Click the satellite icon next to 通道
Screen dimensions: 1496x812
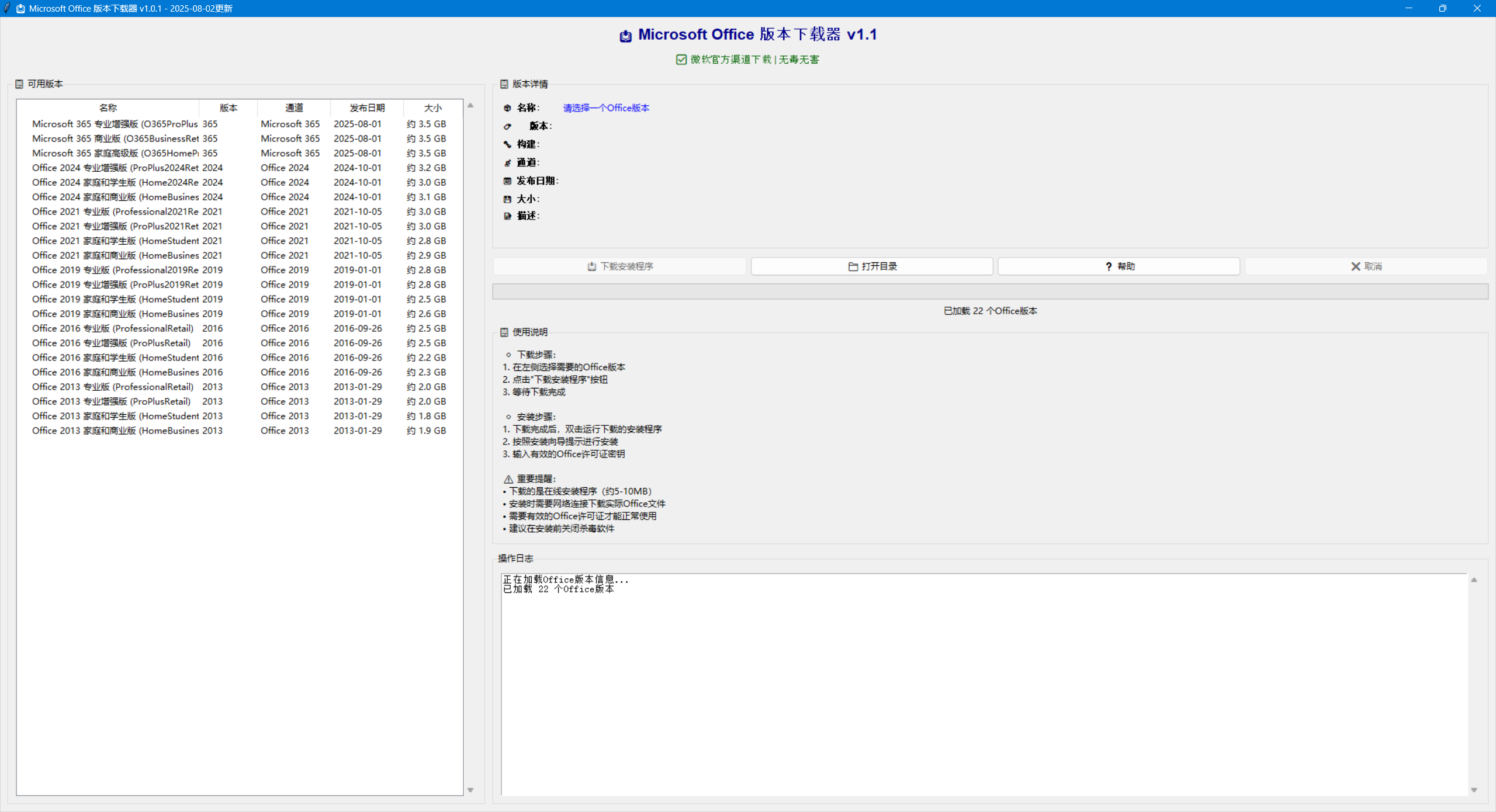(507, 162)
